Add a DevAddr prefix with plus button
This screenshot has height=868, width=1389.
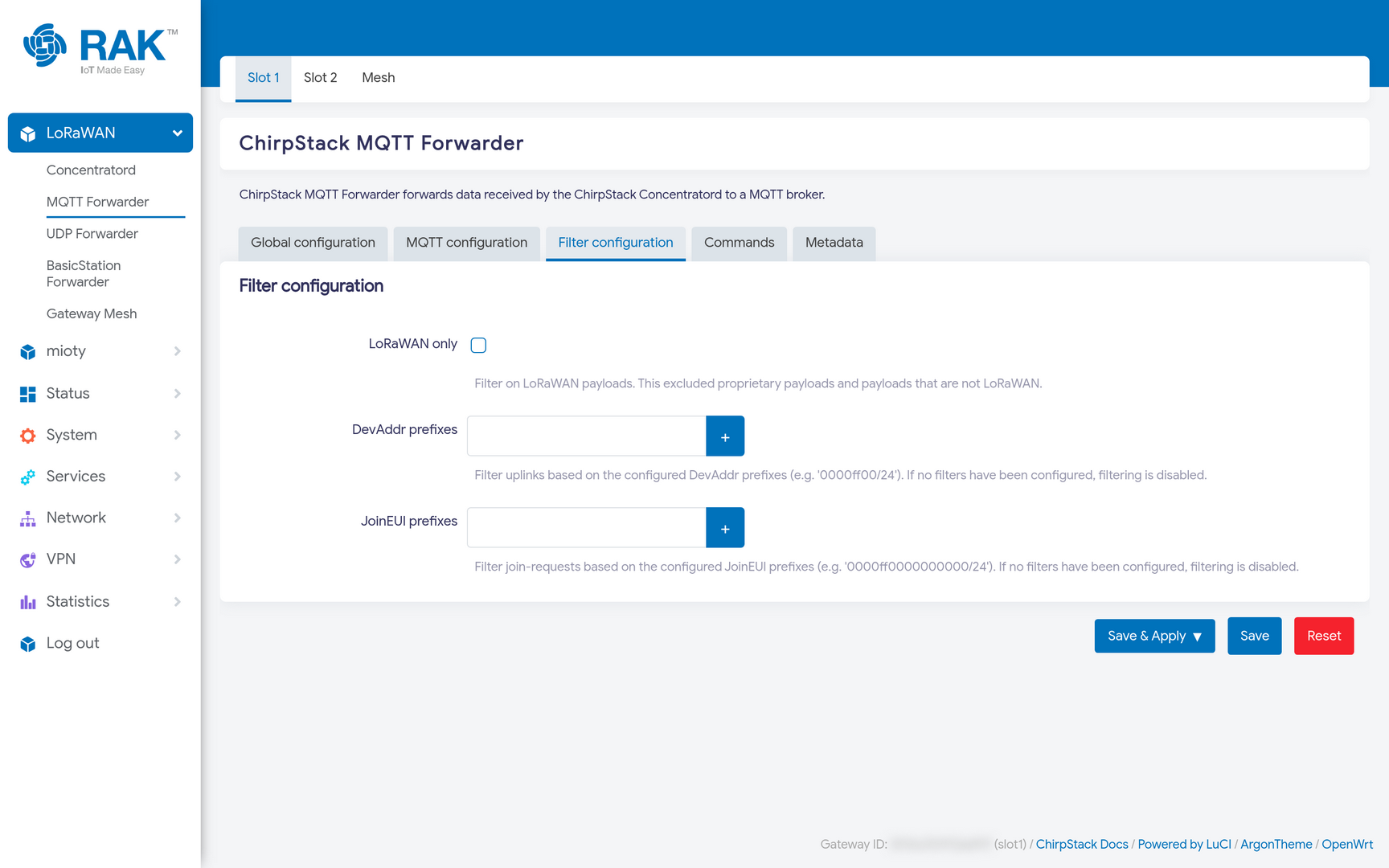tap(725, 436)
